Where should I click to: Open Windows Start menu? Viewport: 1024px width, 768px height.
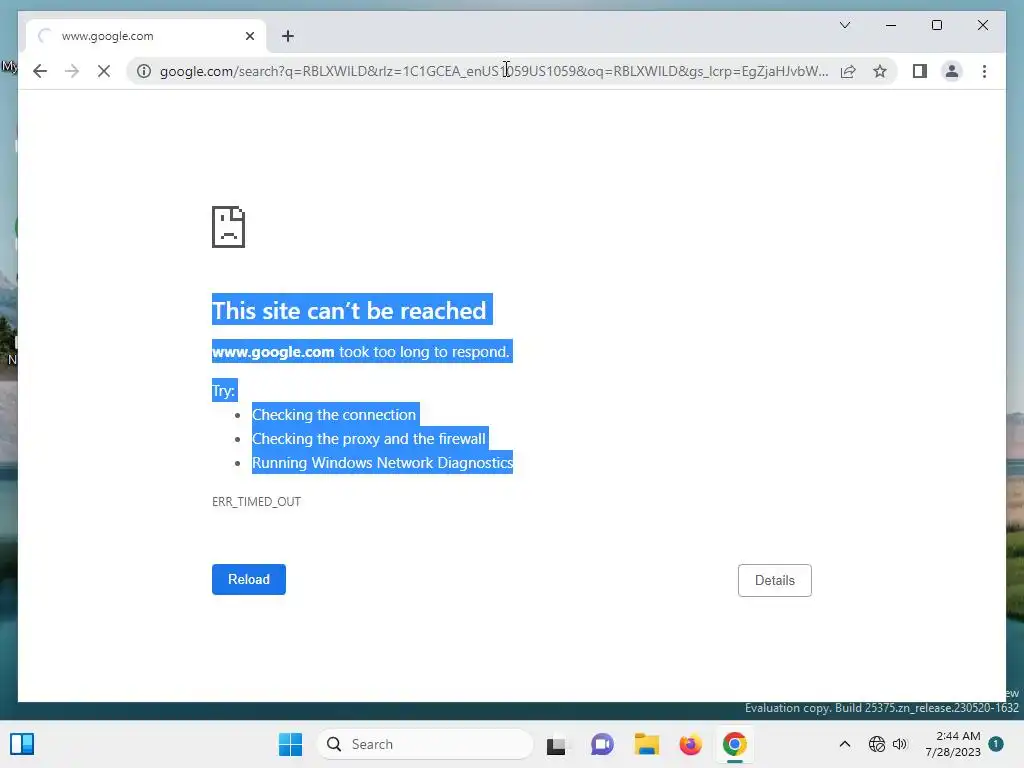[291, 744]
